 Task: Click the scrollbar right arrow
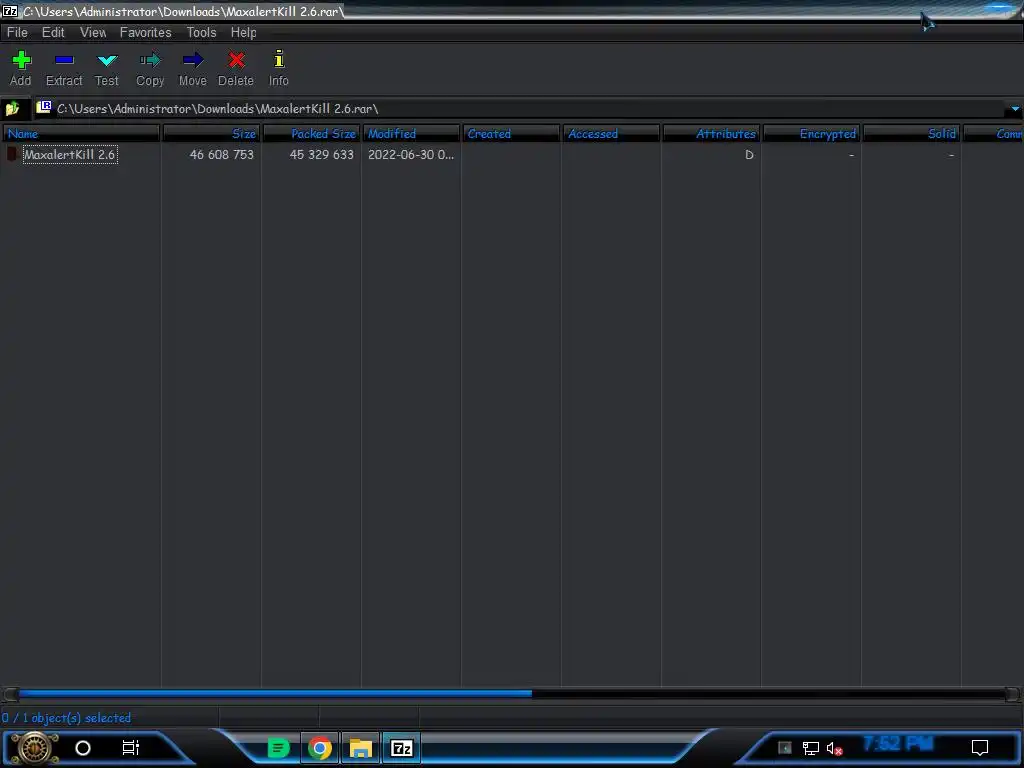click(x=1012, y=694)
